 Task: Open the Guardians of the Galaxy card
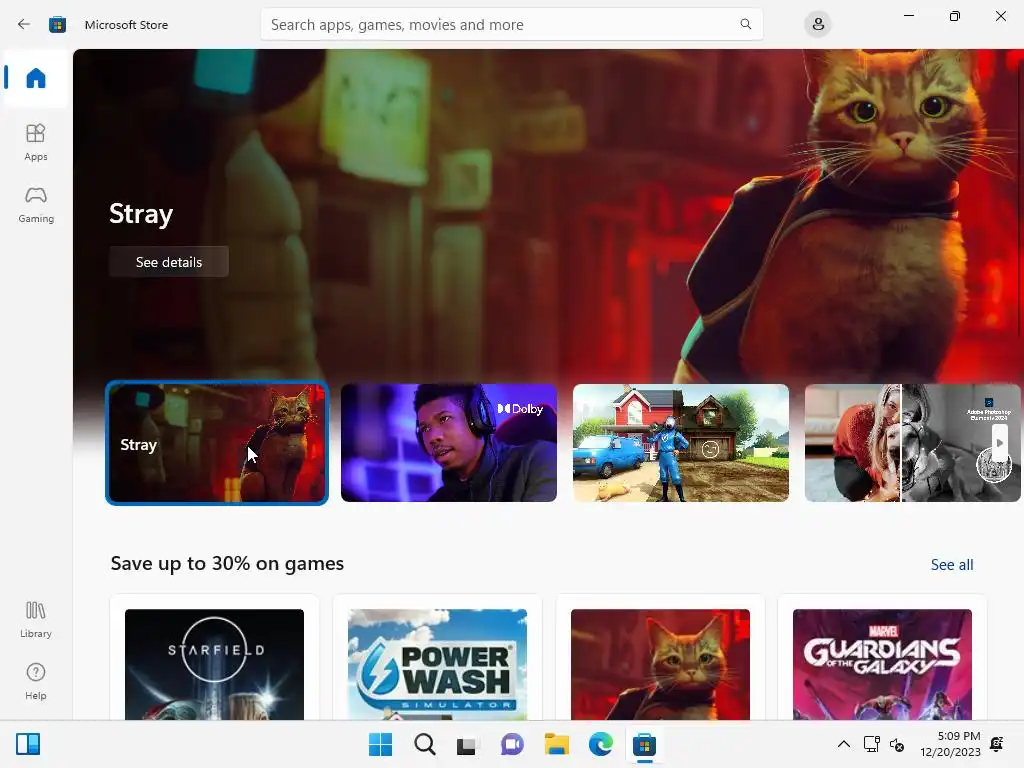(x=882, y=658)
